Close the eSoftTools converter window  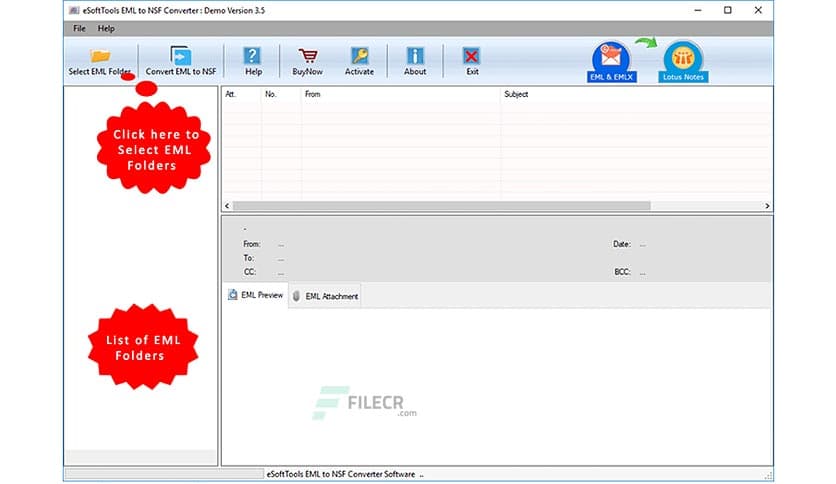[x=758, y=10]
